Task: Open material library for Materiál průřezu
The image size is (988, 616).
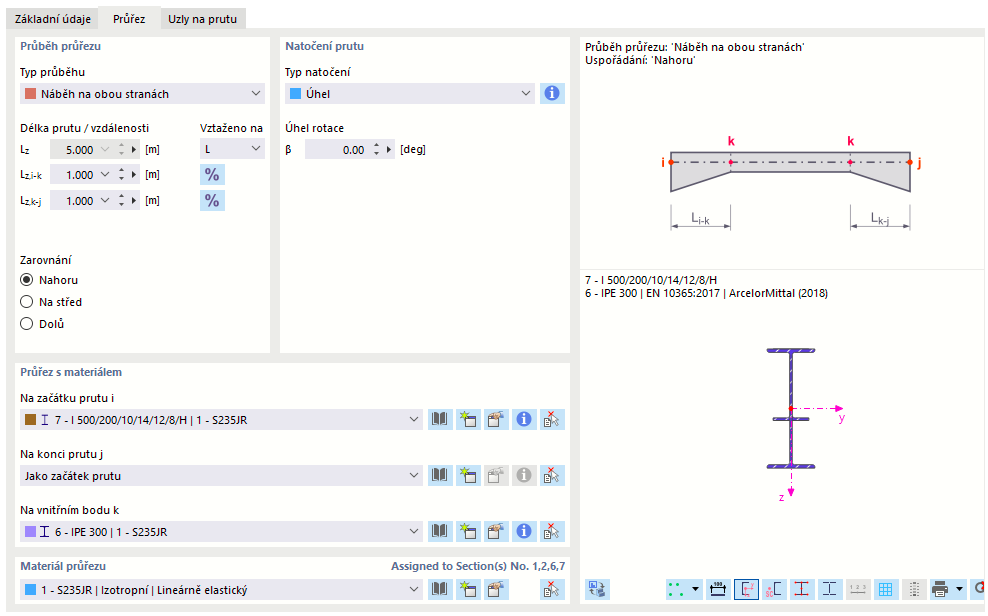Action: [440, 590]
